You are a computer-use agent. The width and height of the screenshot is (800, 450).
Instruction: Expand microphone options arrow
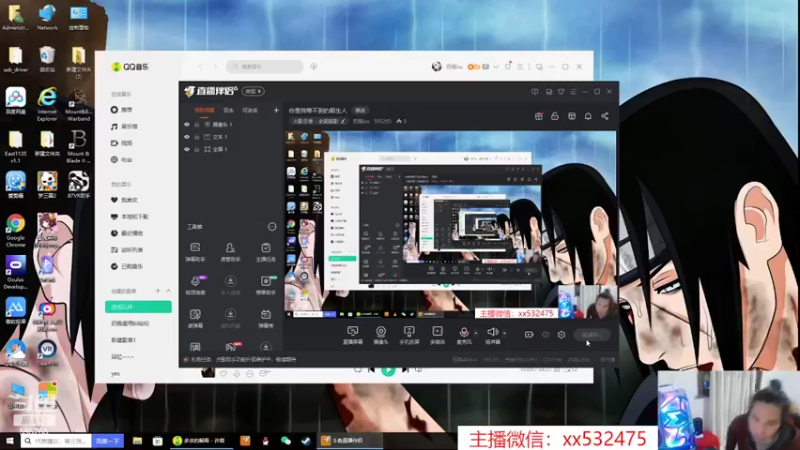point(476,333)
